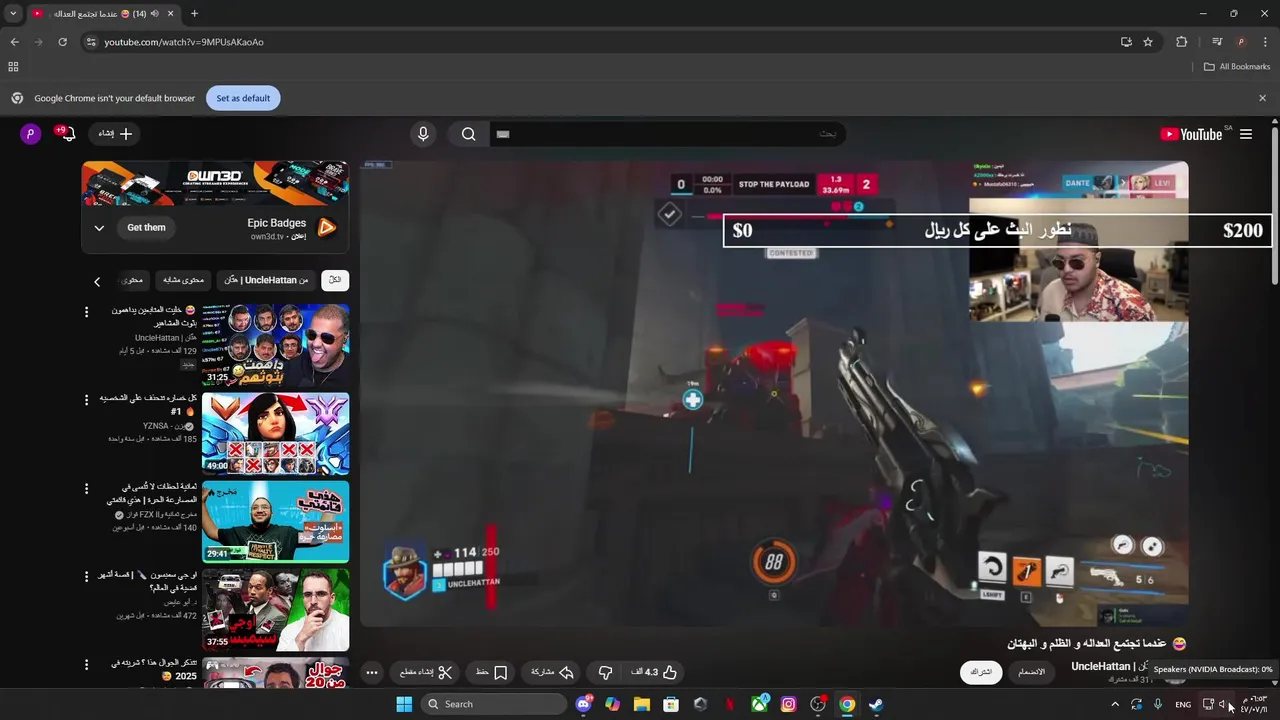Screen dimensions: 1280x720
Task: Collapse the Epic Badges ad chevron
Action: [x=99, y=228]
